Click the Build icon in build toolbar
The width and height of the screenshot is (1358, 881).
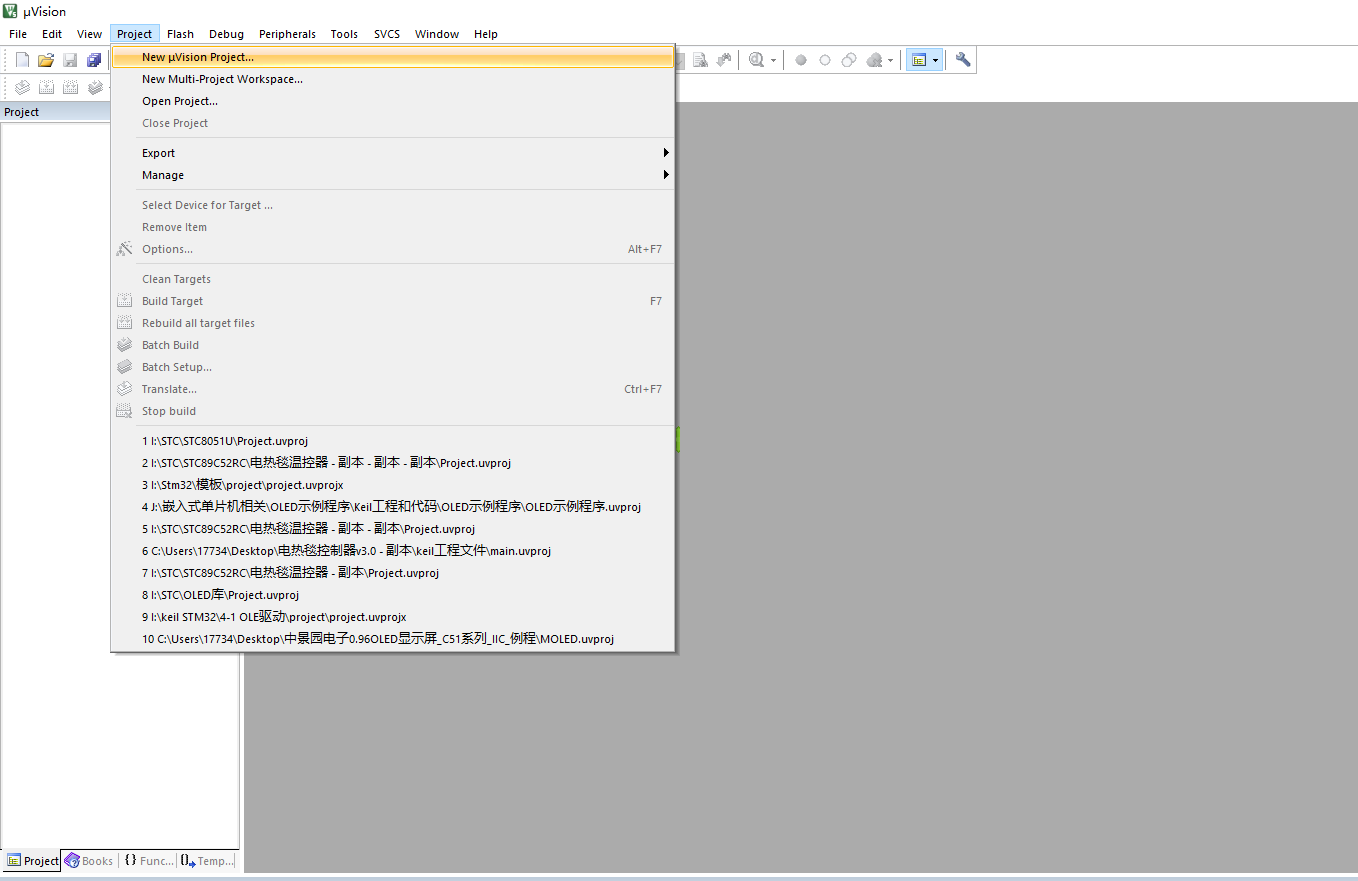46,87
